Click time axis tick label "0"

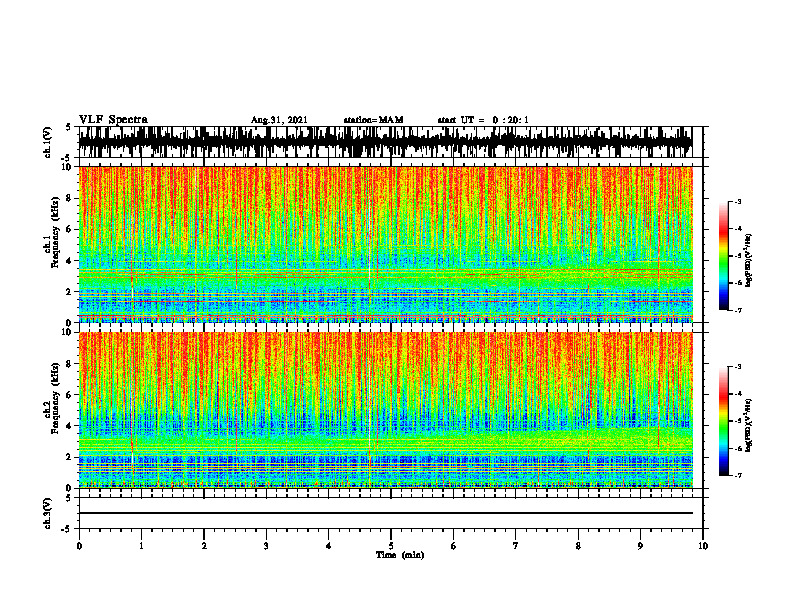(x=79, y=546)
